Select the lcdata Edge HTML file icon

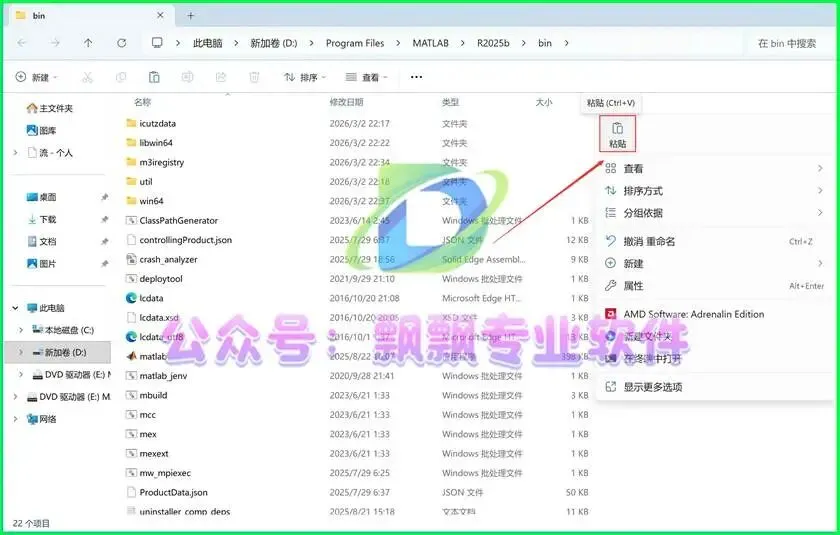[131, 298]
